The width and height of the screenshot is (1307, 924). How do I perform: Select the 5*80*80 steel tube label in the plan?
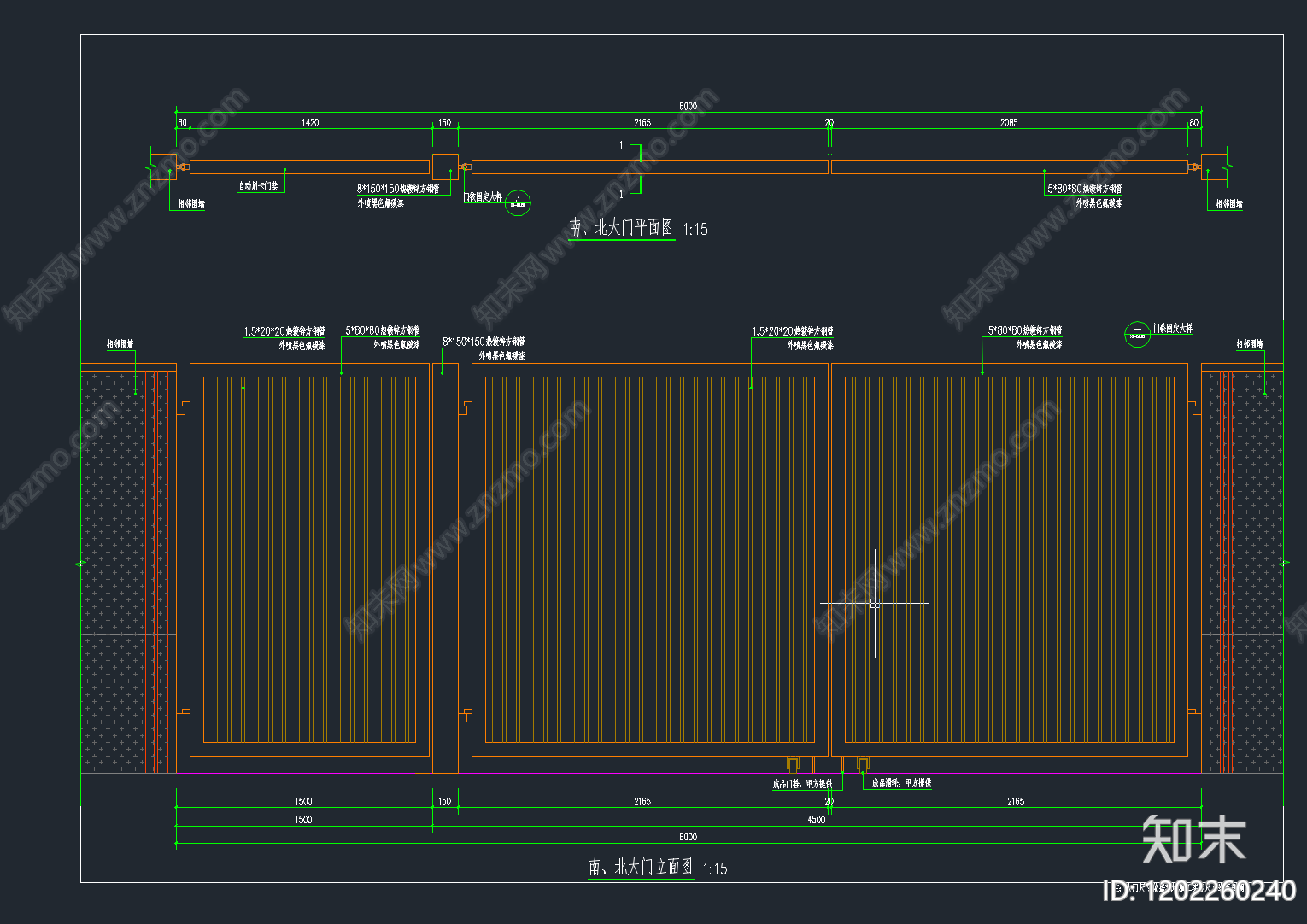1084,189
